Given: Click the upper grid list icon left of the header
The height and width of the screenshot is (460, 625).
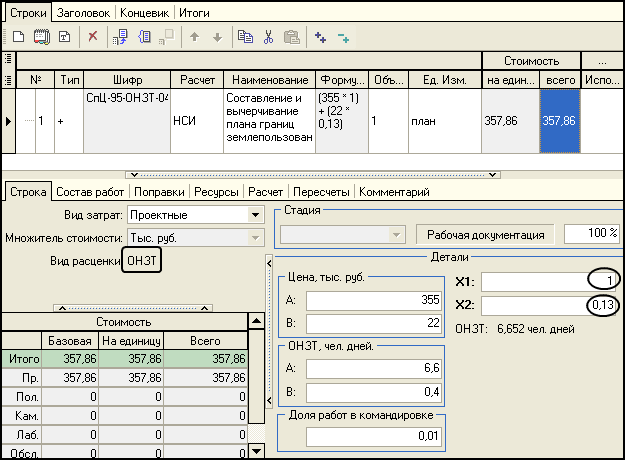Looking at the screenshot, I should tap(8, 60).
